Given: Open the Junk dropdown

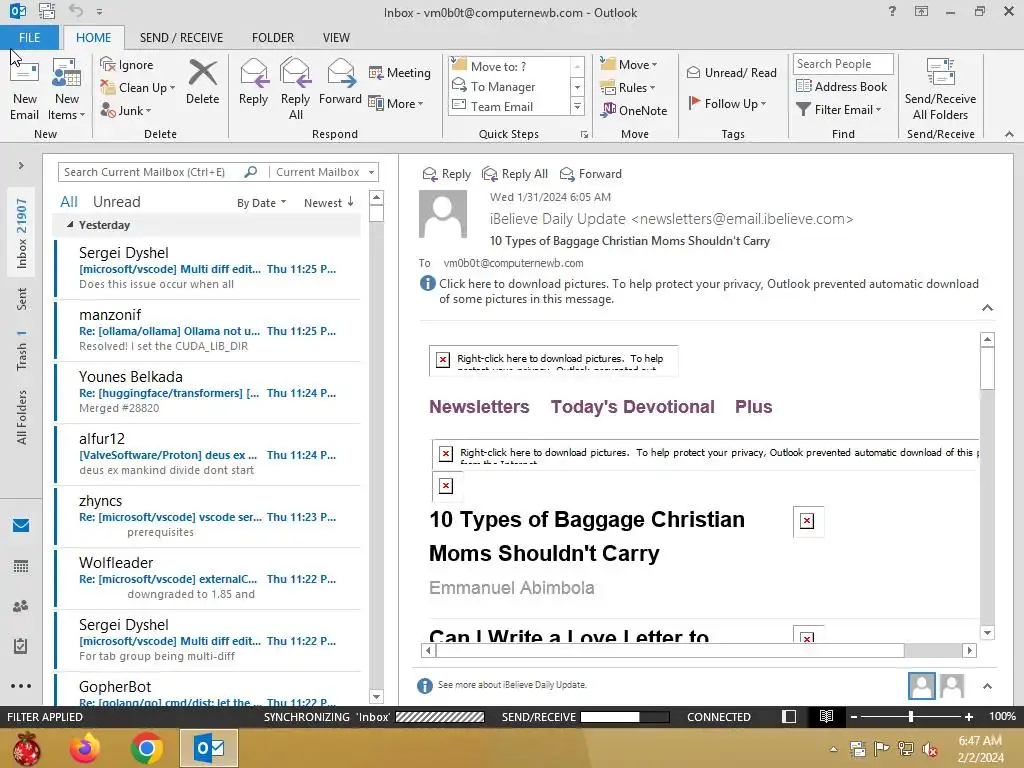Looking at the screenshot, I should pos(126,110).
